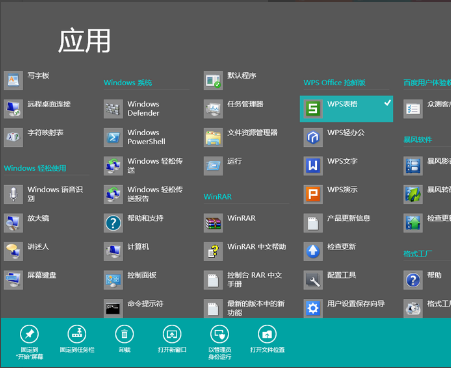This screenshot has width=451, height=368.
Task: Open the 控制面板 control panel
Action: click(130, 280)
